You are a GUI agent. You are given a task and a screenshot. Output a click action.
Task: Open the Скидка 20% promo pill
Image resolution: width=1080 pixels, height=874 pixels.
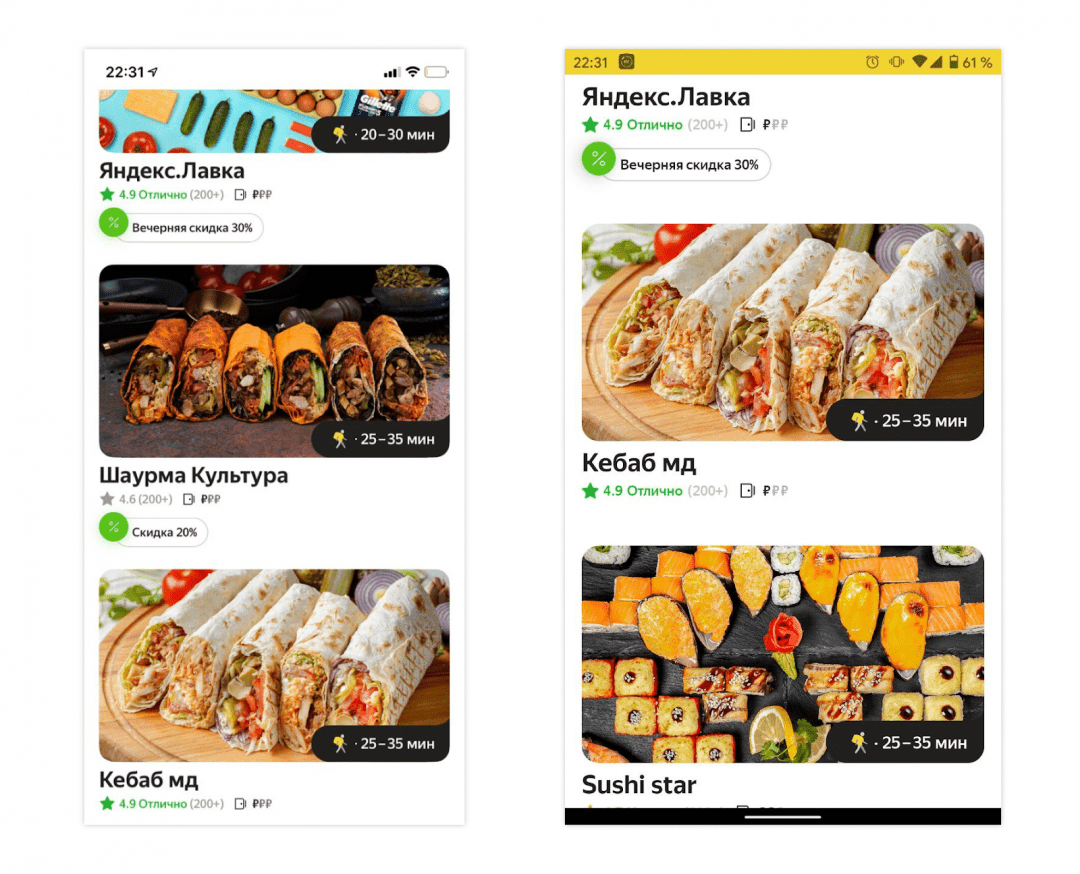(x=154, y=532)
